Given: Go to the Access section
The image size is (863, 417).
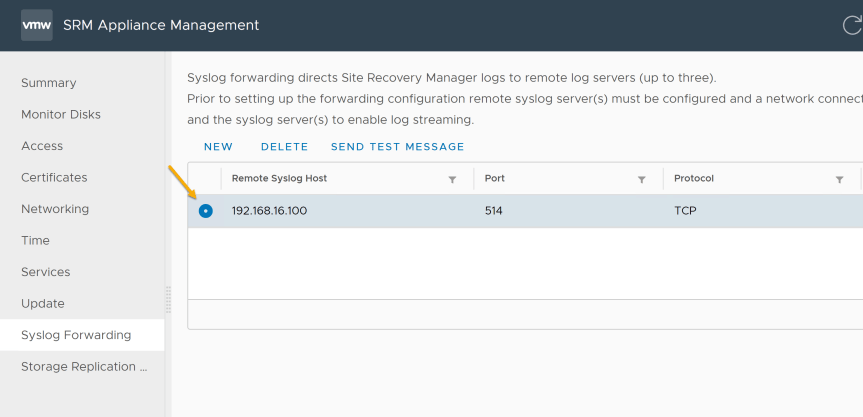Looking at the screenshot, I should [x=42, y=146].
